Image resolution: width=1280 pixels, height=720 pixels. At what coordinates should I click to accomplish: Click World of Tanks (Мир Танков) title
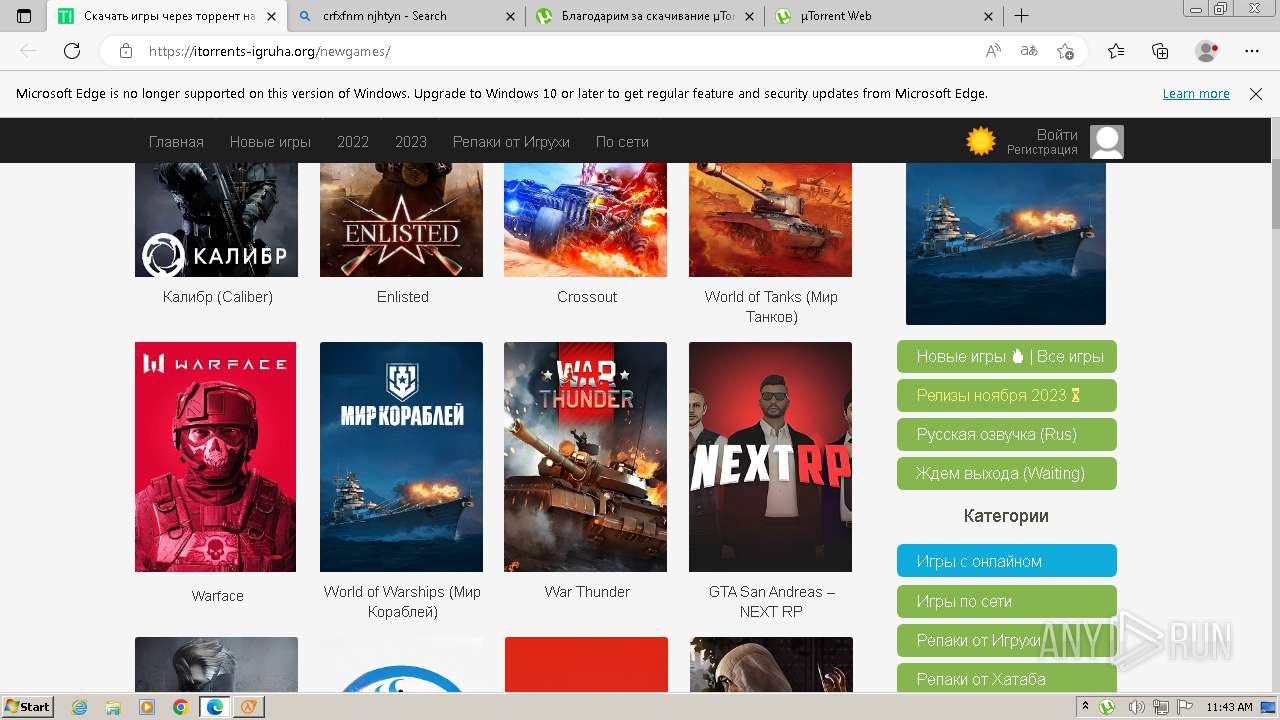(771, 307)
